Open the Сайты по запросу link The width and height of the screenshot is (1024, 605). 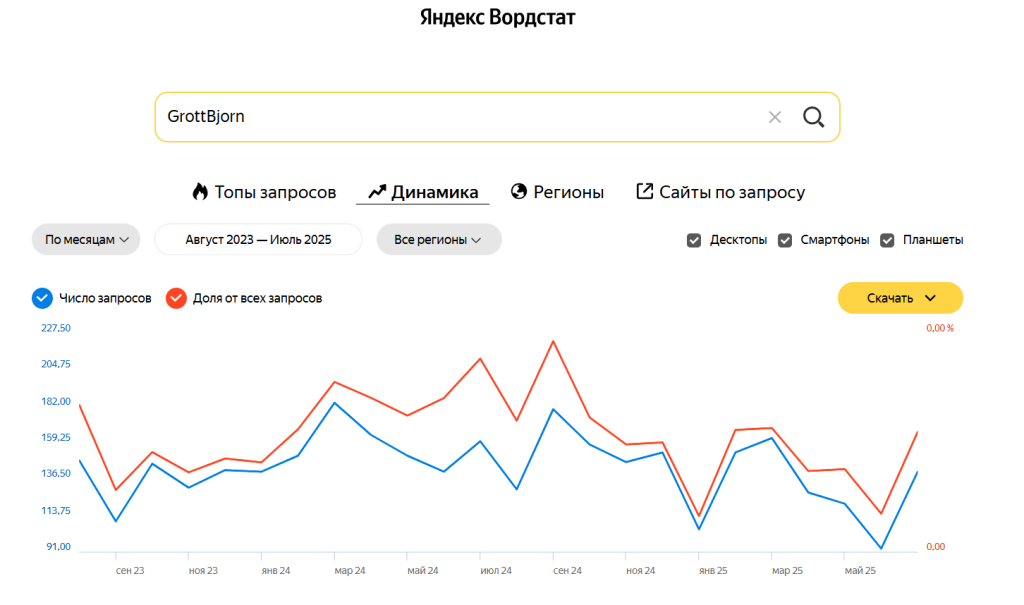(732, 192)
